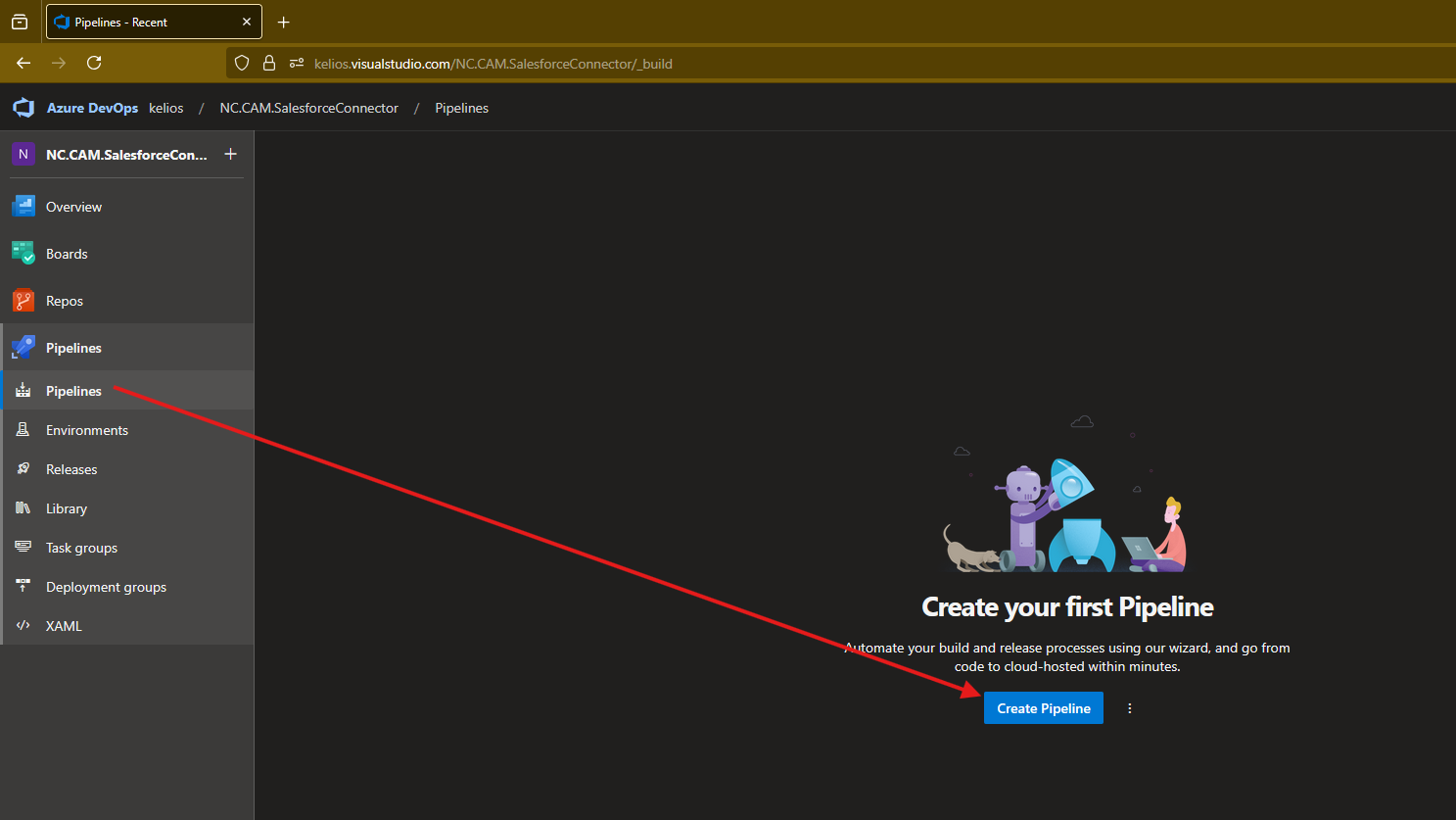Select the Environments sidebar item
1456x820 pixels.
point(87,430)
